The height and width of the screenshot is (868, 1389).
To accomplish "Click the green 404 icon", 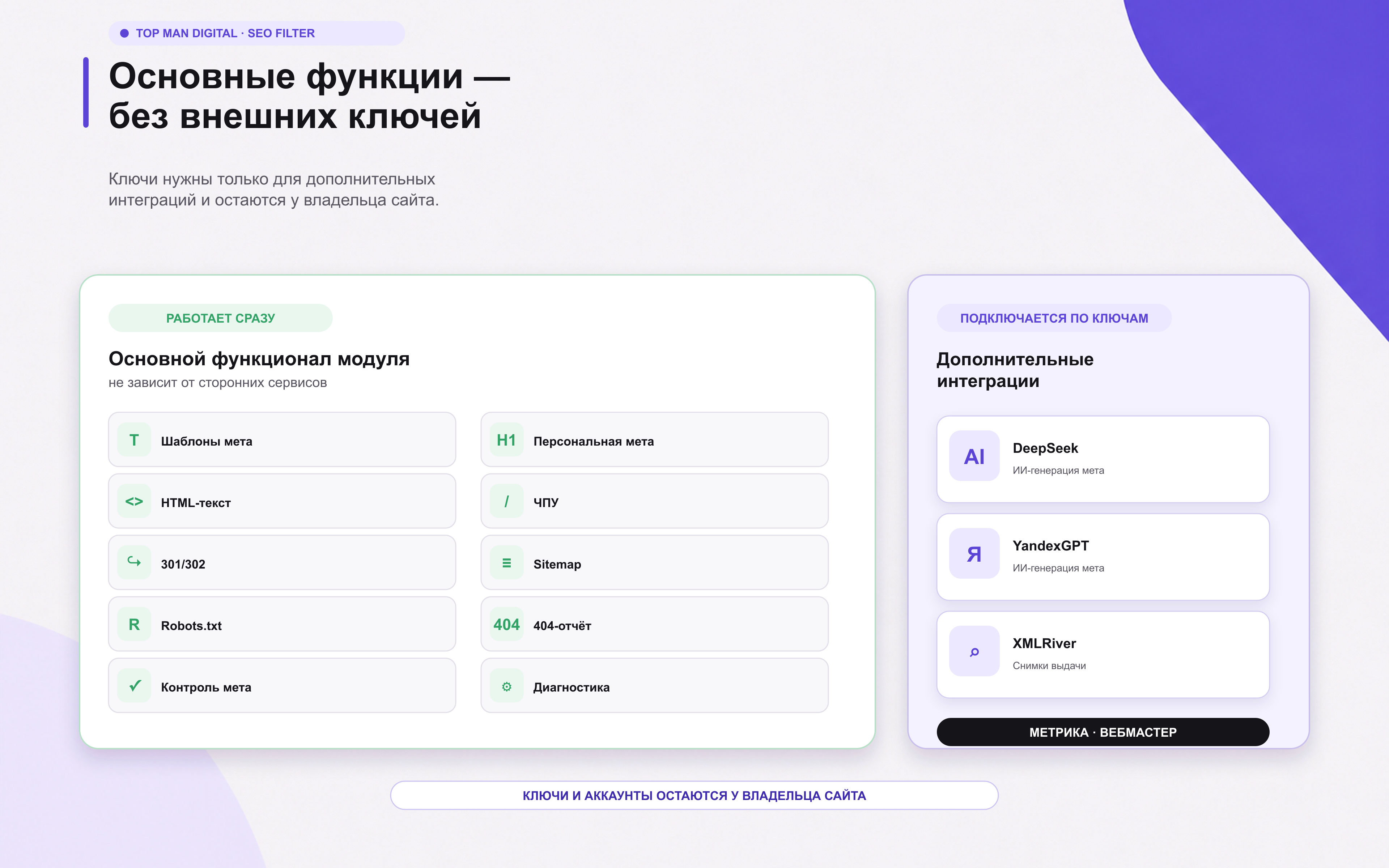I will (x=506, y=624).
